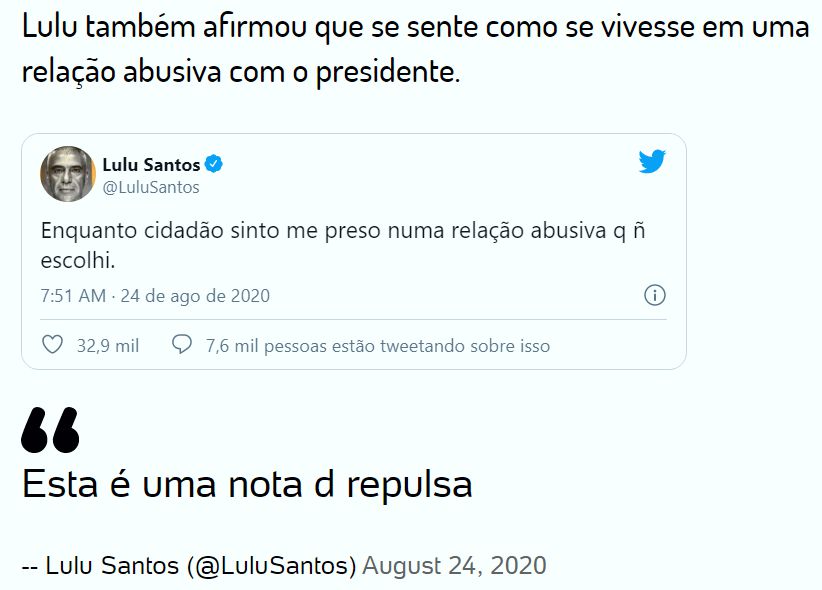Image resolution: width=822 pixels, height=590 pixels.
Task: Click the article paragraph about relação abusiva
Action: pos(415,49)
